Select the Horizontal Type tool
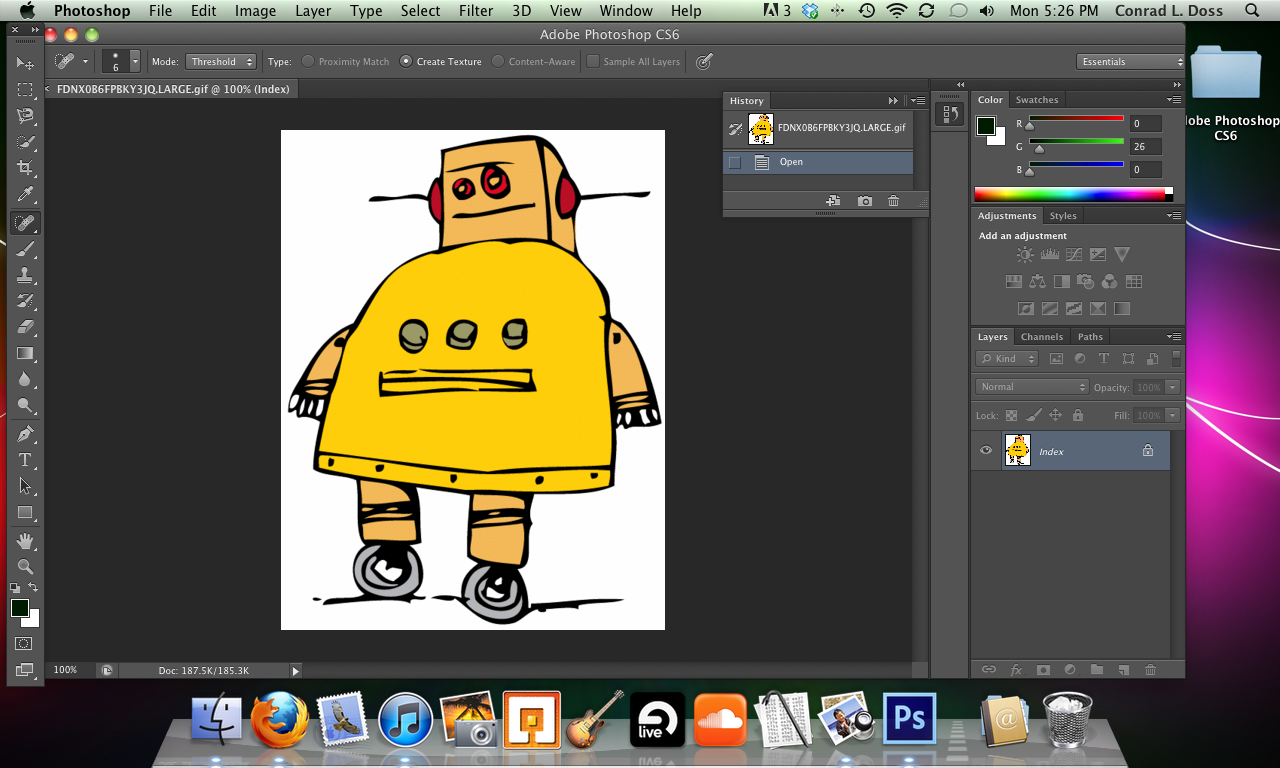The height and width of the screenshot is (768, 1280). [x=25, y=460]
